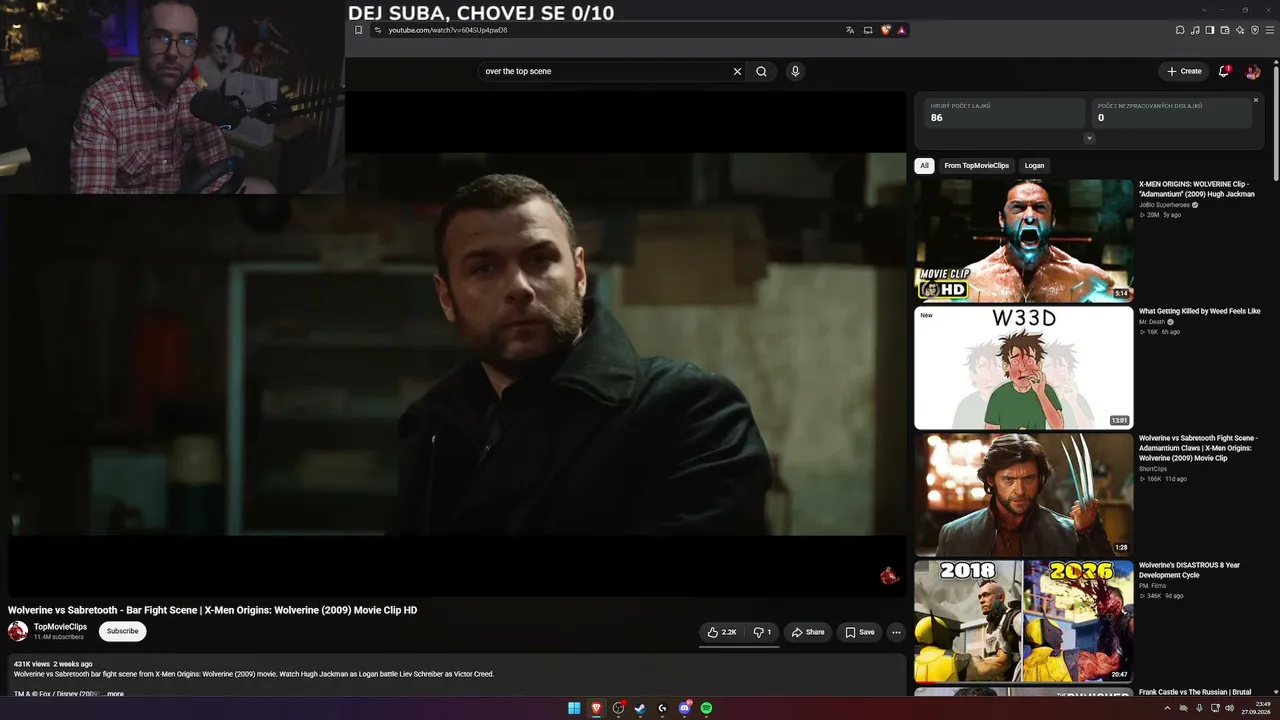
Task: Select the Logan filter chip
Action: pyautogui.click(x=1034, y=166)
